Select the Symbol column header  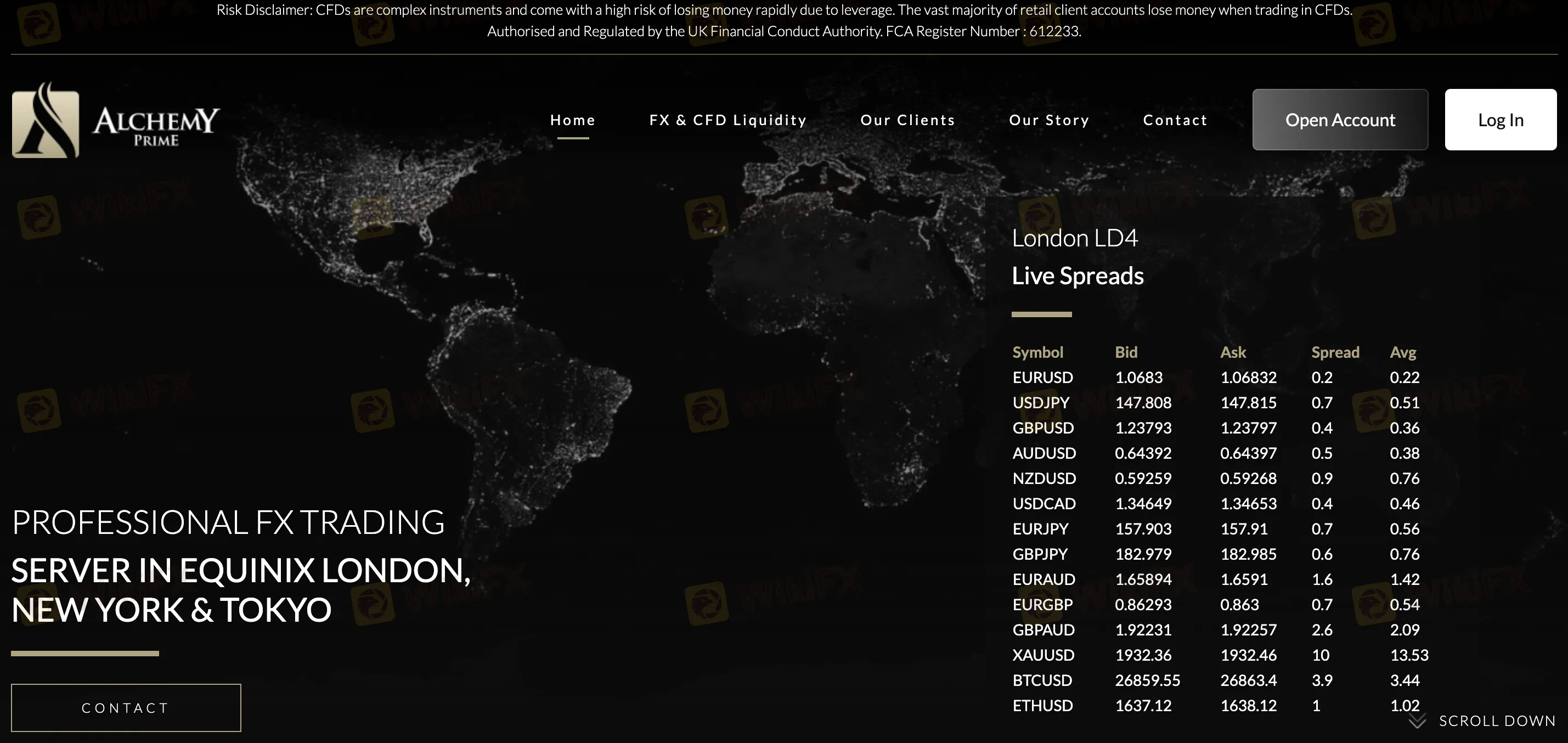pos(1038,352)
